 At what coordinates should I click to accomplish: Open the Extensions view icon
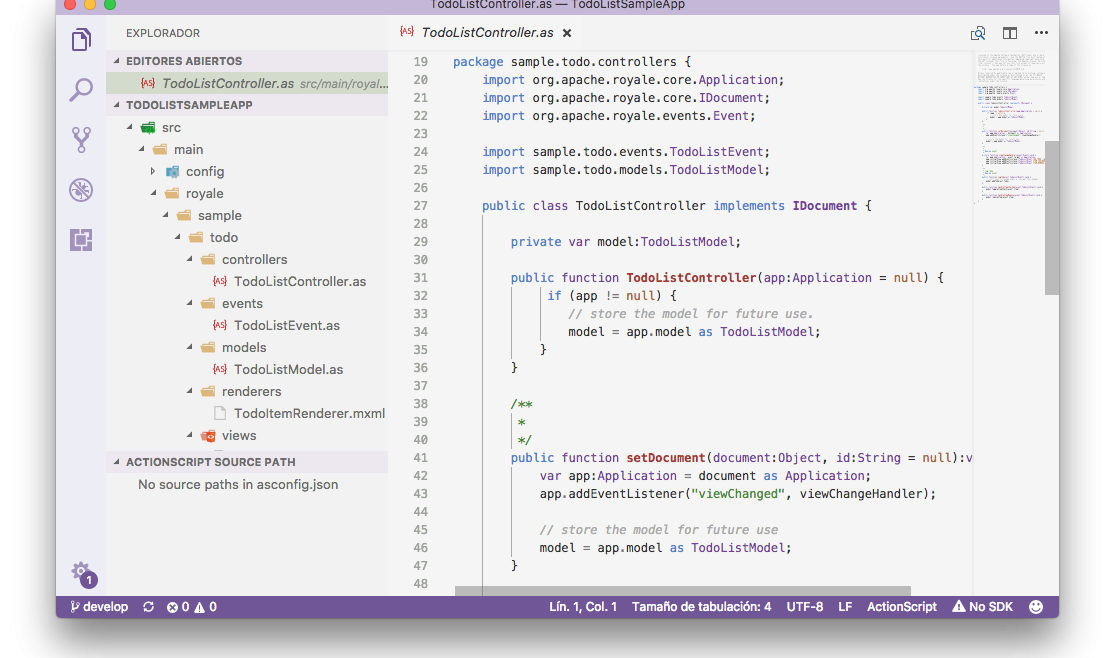tap(81, 240)
